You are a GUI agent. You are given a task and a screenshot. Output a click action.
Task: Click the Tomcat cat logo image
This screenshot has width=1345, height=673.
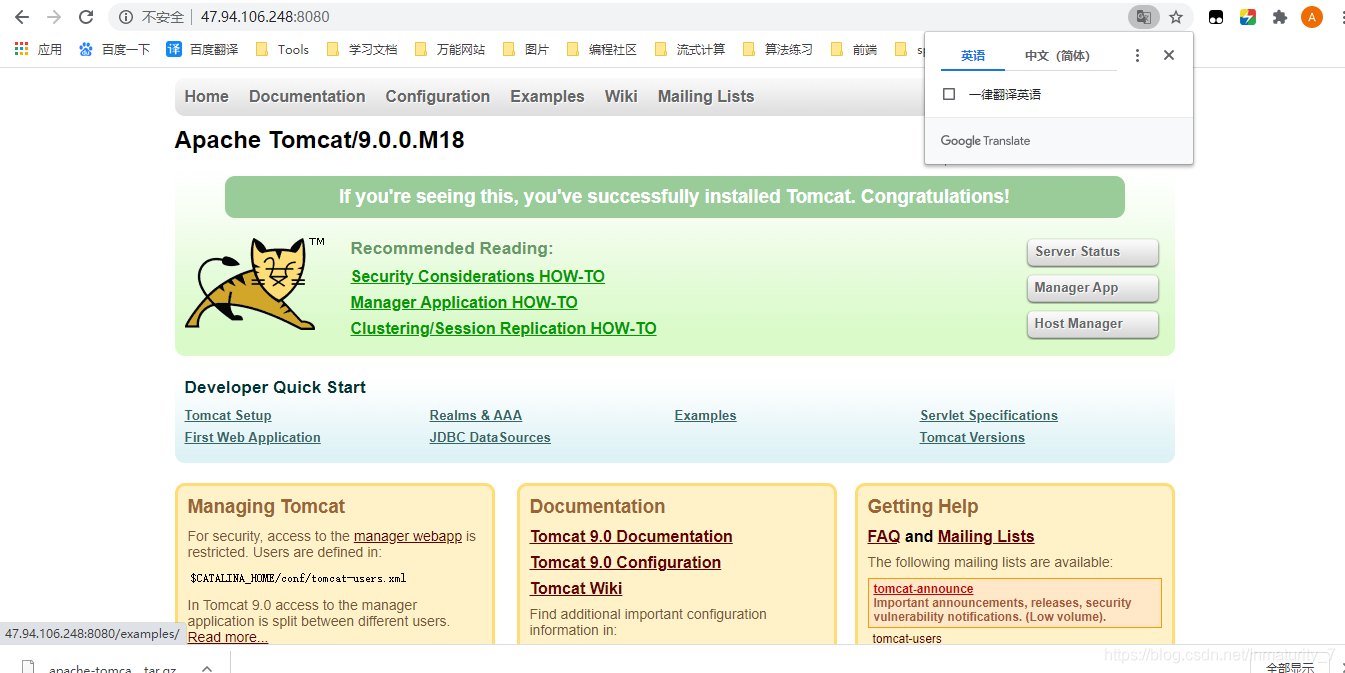(255, 284)
